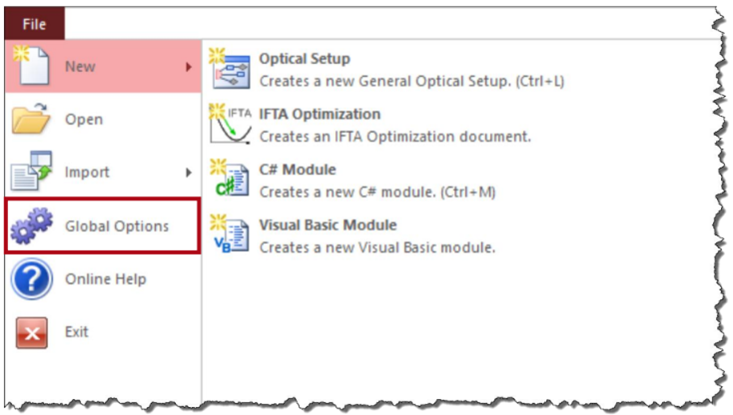The height and width of the screenshot is (415, 733).
Task: Click the 'Creates a new Visual Basic module' text
Action: 377,247
